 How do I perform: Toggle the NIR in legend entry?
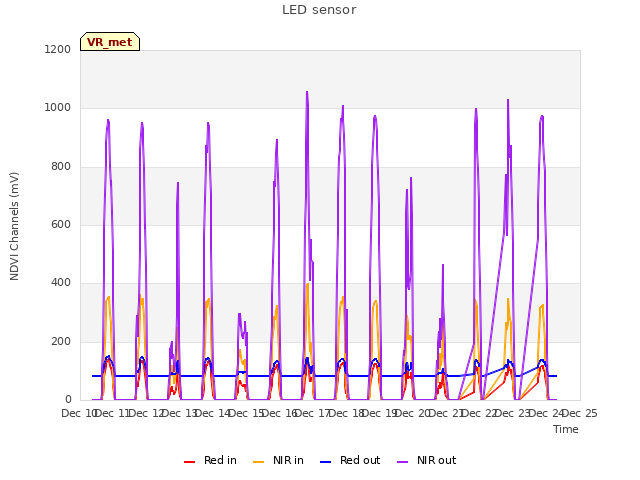point(278,460)
